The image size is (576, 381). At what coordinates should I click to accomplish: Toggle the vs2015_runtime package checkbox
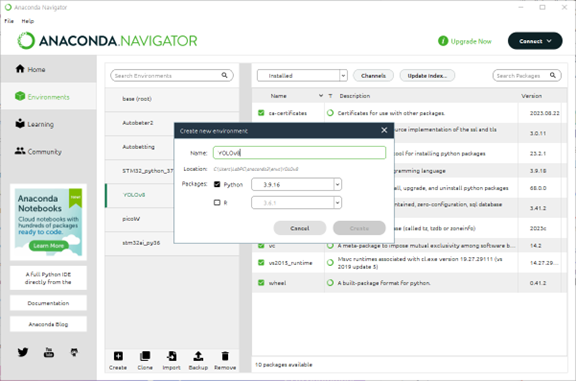tap(261, 262)
